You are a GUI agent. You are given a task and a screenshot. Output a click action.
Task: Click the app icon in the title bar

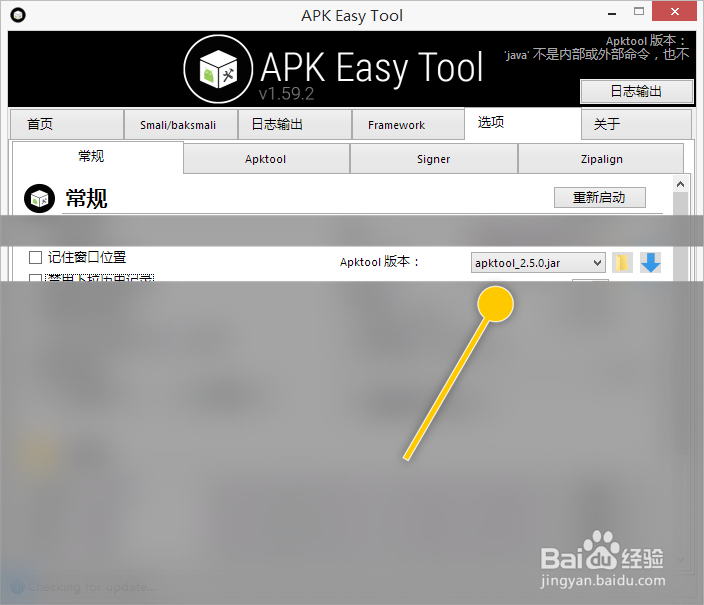coord(18,15)
